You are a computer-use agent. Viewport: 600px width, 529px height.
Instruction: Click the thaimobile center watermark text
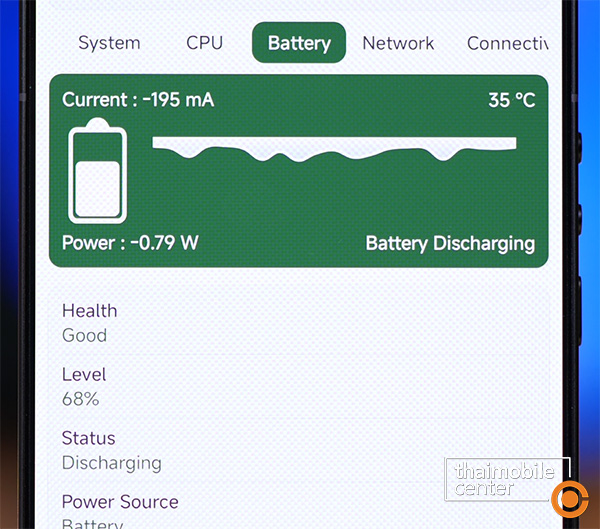[x=504, y=479]
